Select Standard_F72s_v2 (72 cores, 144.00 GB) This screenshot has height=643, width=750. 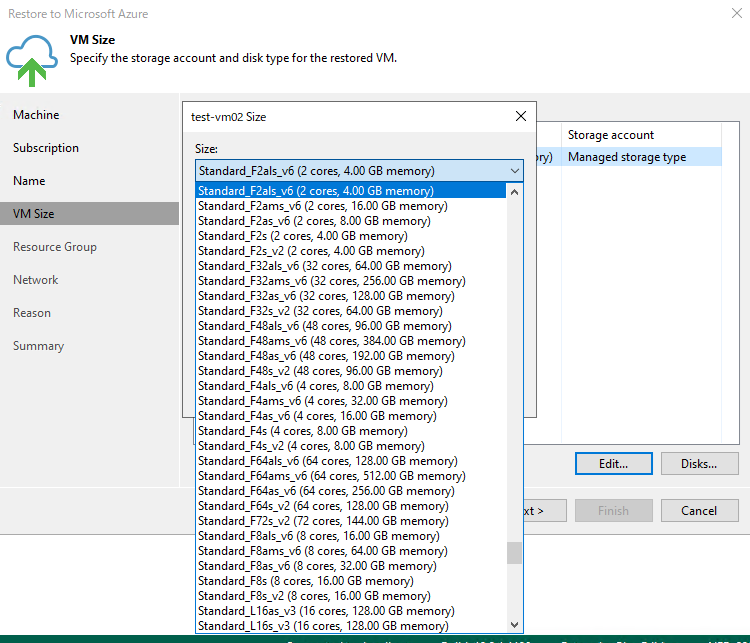[351, 521]
